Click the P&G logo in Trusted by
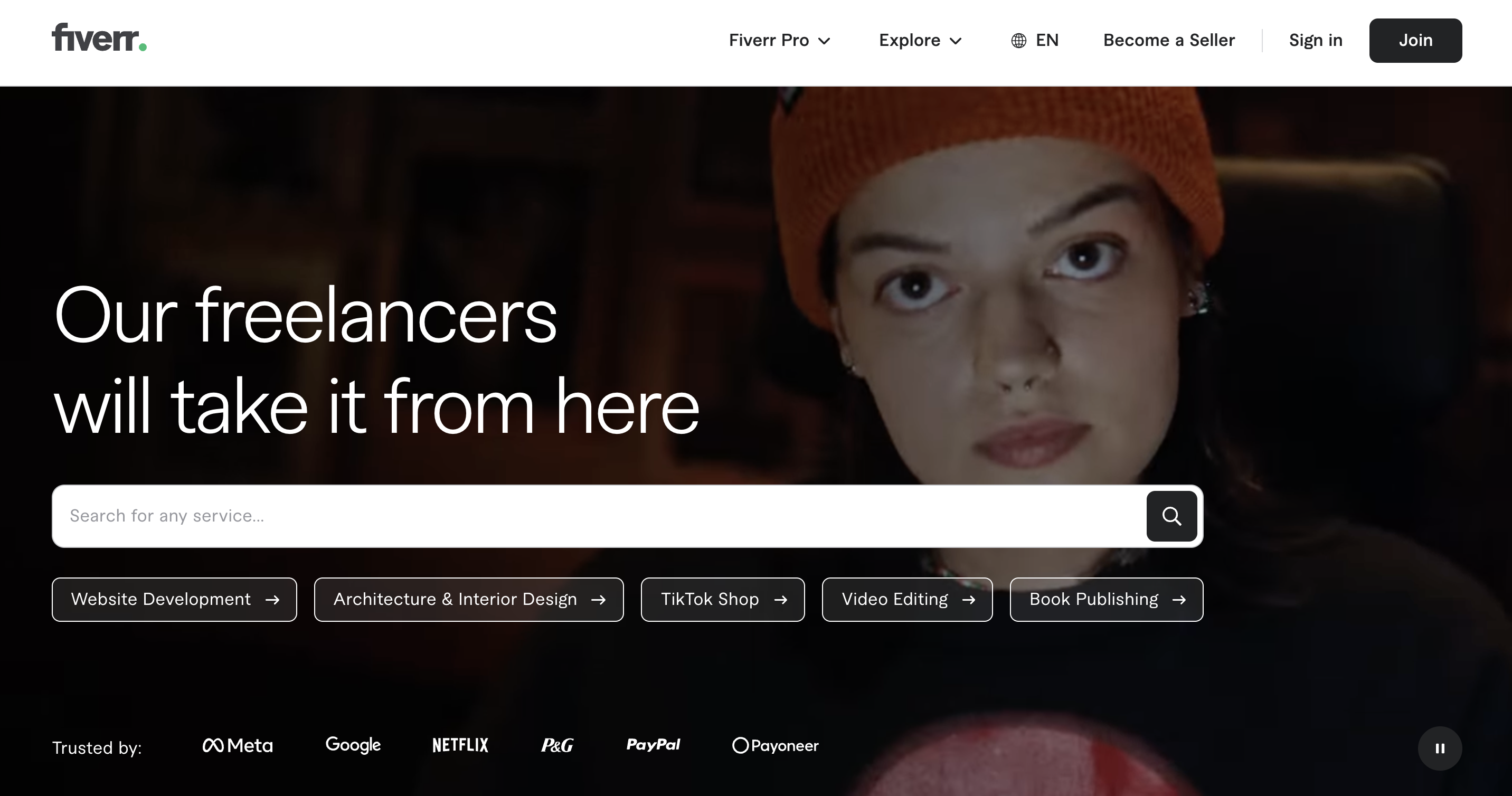This screenshot has width=1512, height=796. 557,745
